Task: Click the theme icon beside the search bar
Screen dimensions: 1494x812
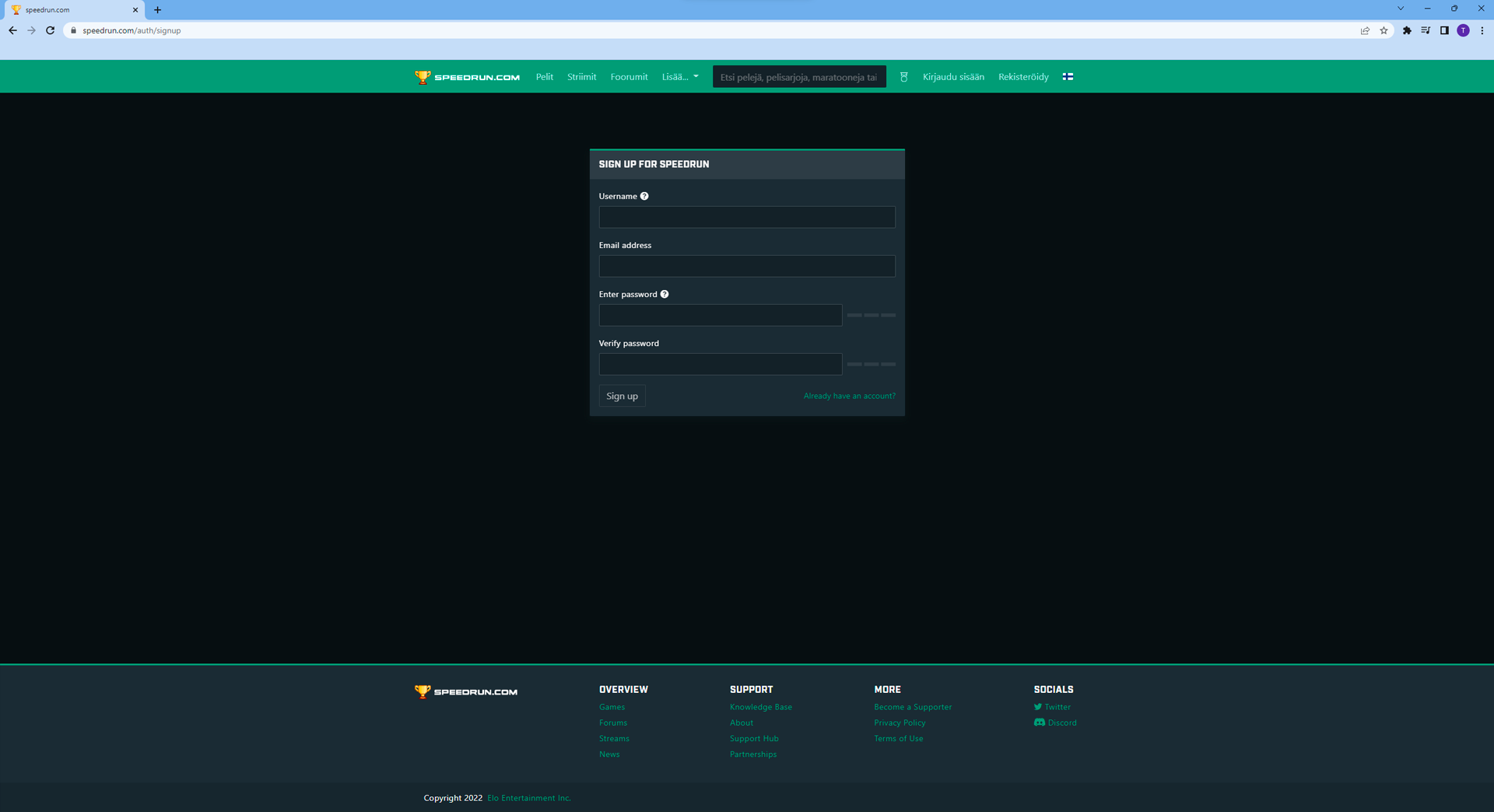Action: pos(903,77)
